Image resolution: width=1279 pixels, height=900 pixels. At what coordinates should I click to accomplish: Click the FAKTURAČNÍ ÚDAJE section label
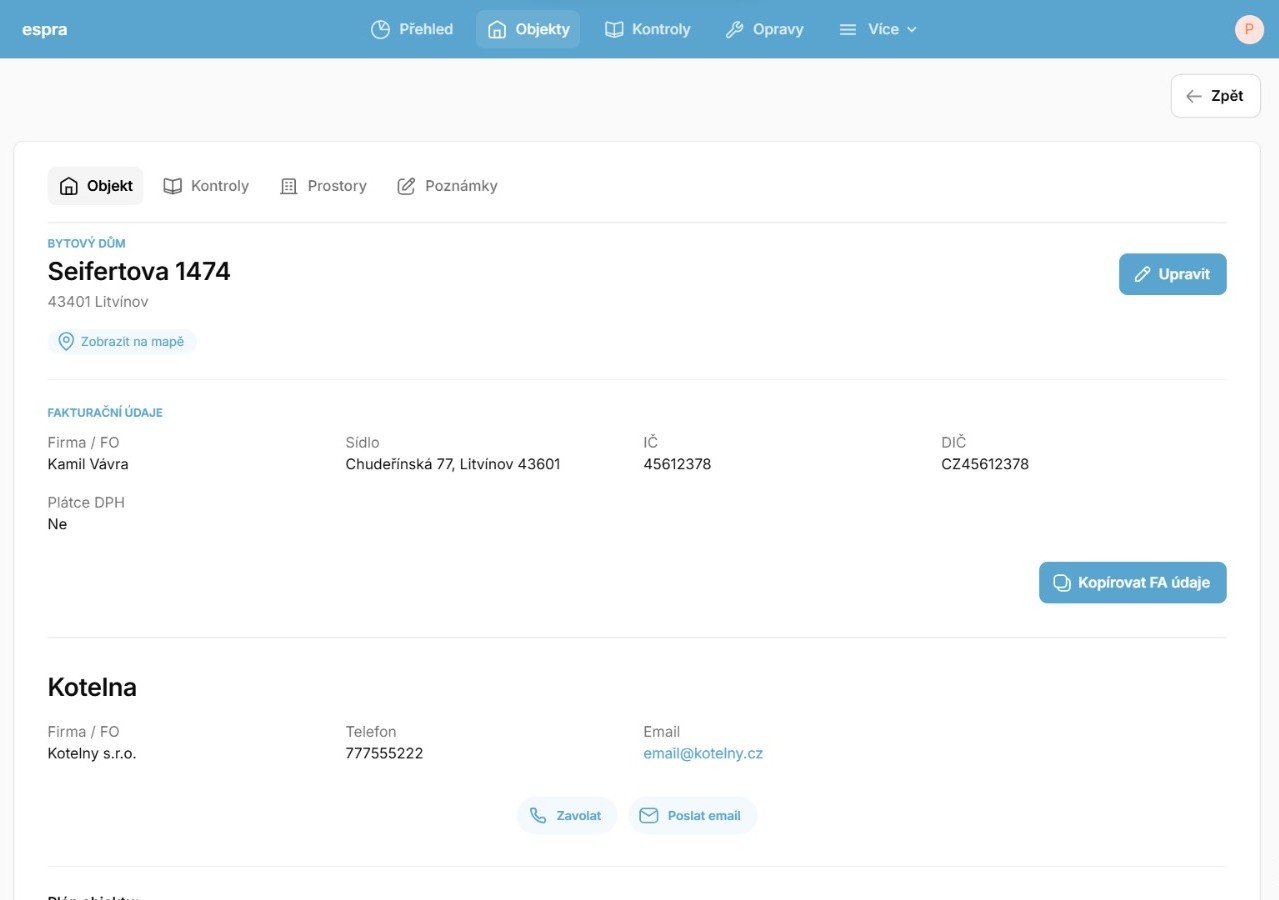[x=105, y=412]
